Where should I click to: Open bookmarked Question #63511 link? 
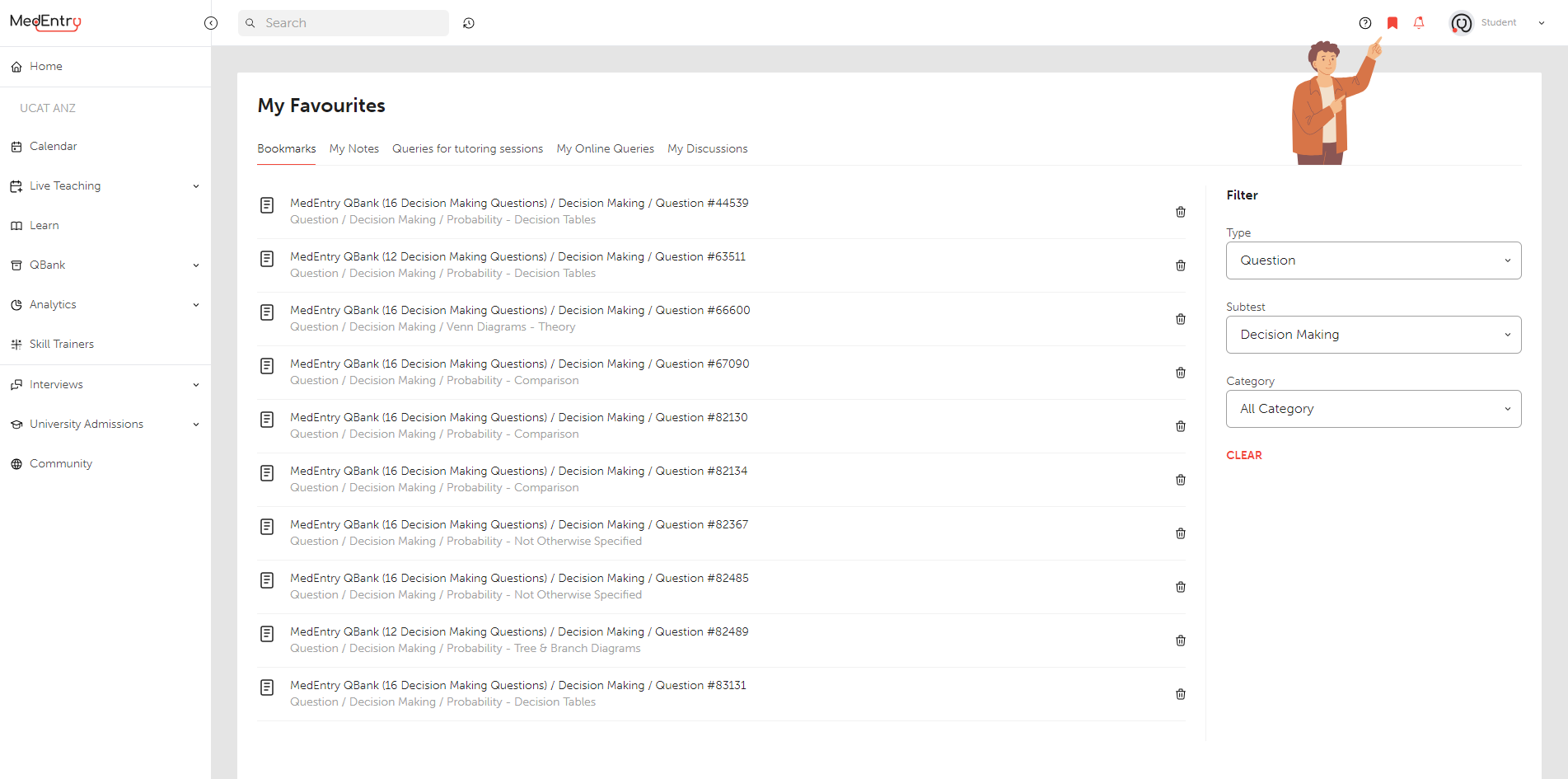tap(517, 256)
